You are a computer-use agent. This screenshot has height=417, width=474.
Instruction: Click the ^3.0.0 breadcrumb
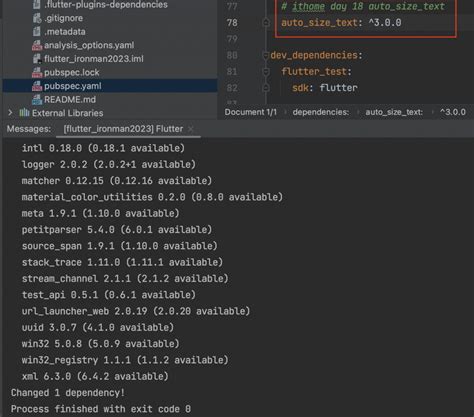click(453, 112)
